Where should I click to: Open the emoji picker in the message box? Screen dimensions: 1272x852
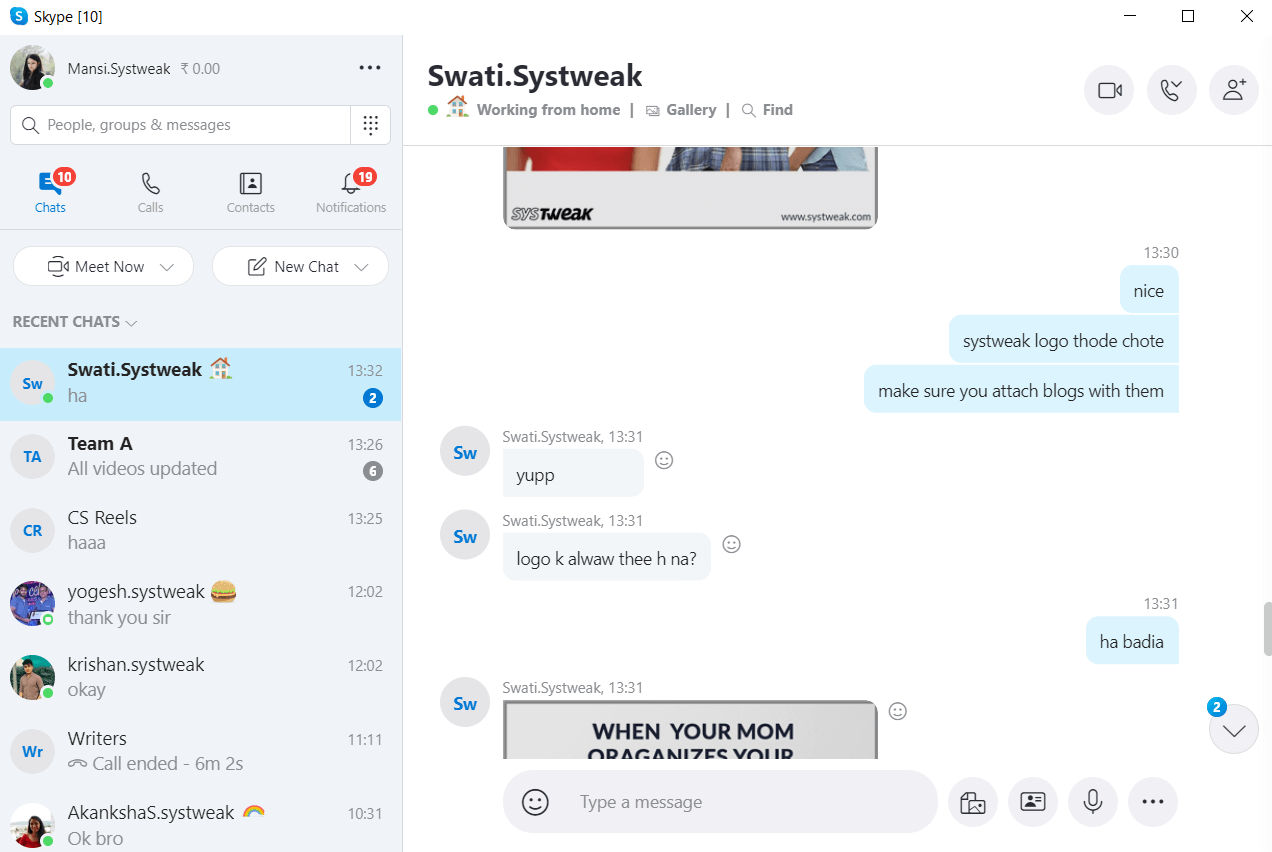pos(535,801)
